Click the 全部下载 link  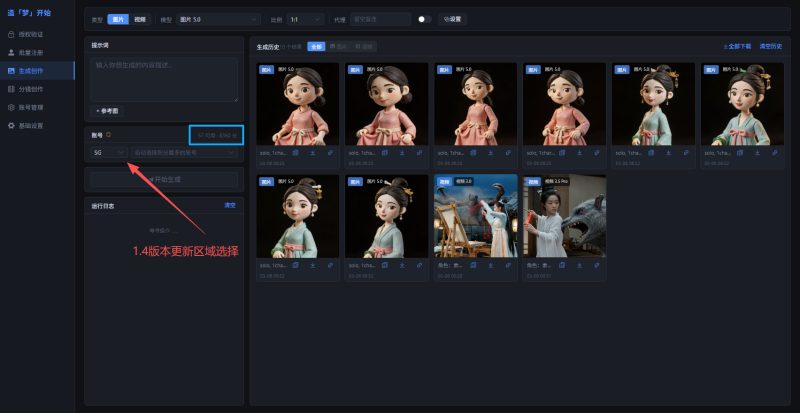tap(737, 46)
